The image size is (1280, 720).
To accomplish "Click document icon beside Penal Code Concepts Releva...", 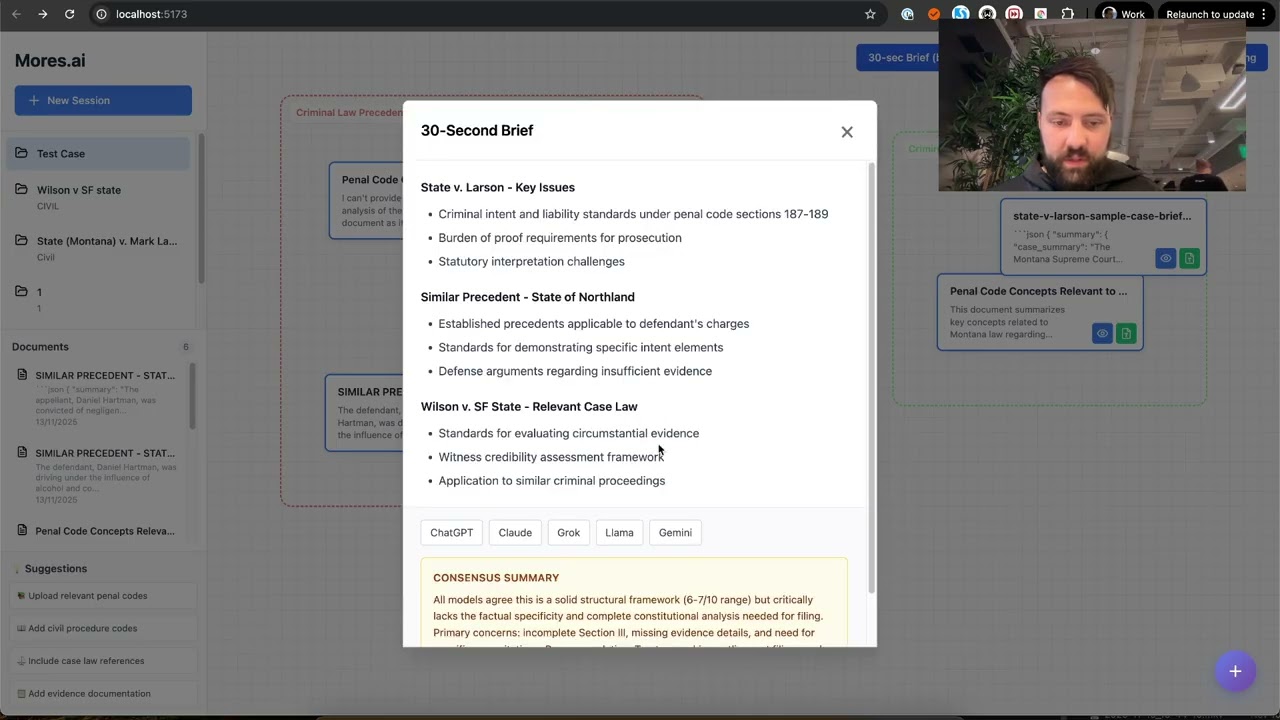I will [22, 530].
